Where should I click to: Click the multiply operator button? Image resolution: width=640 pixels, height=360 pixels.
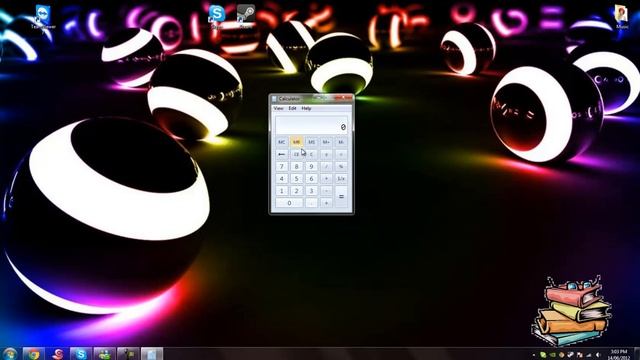pos(326,179)
